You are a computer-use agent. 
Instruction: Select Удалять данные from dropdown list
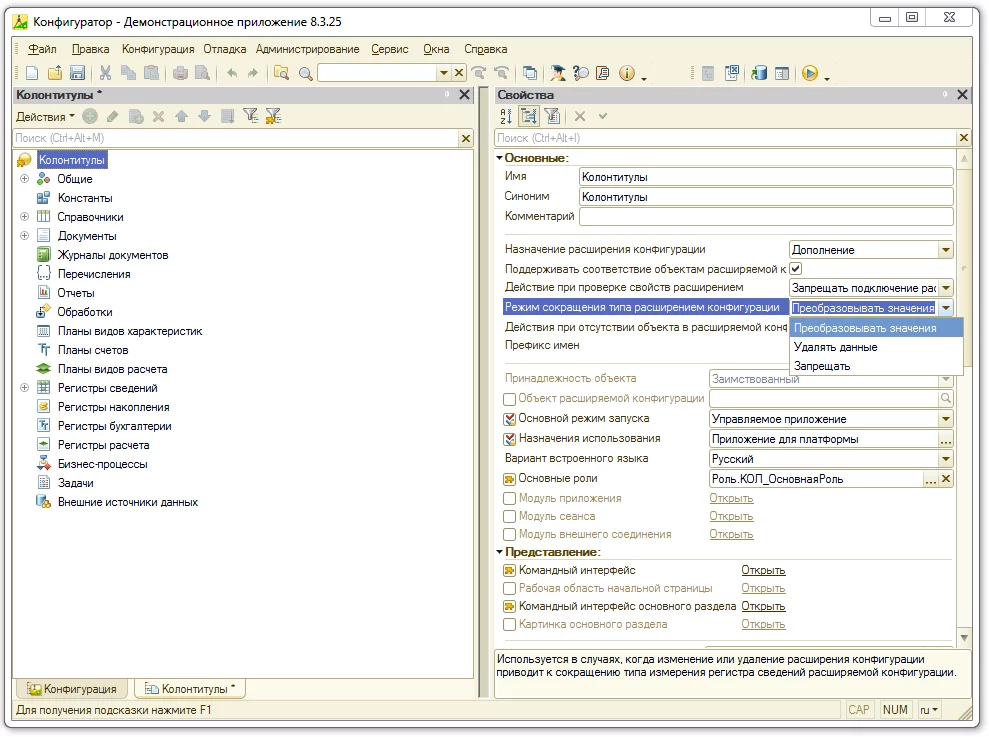pos(835,347)
